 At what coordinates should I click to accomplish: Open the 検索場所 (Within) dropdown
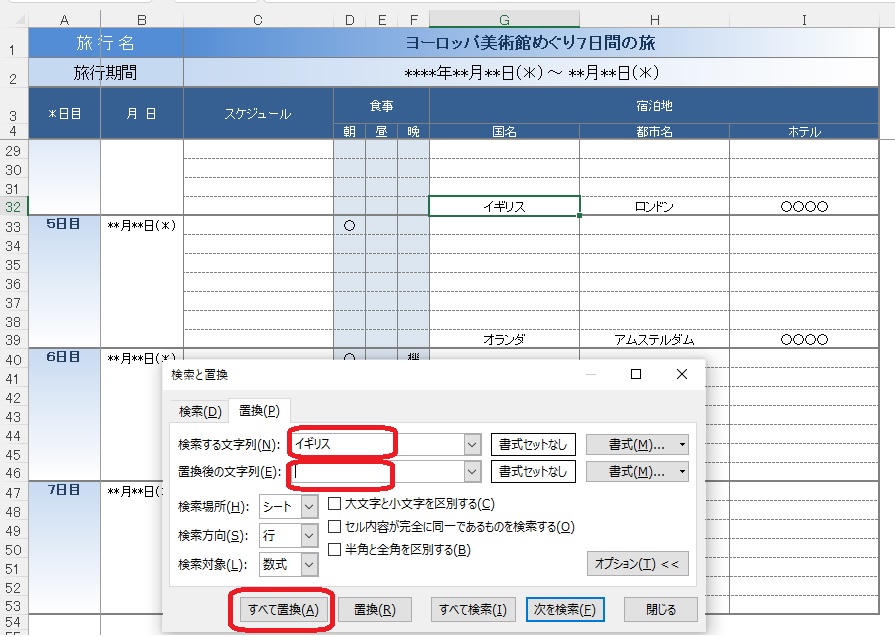pos(309,508)
